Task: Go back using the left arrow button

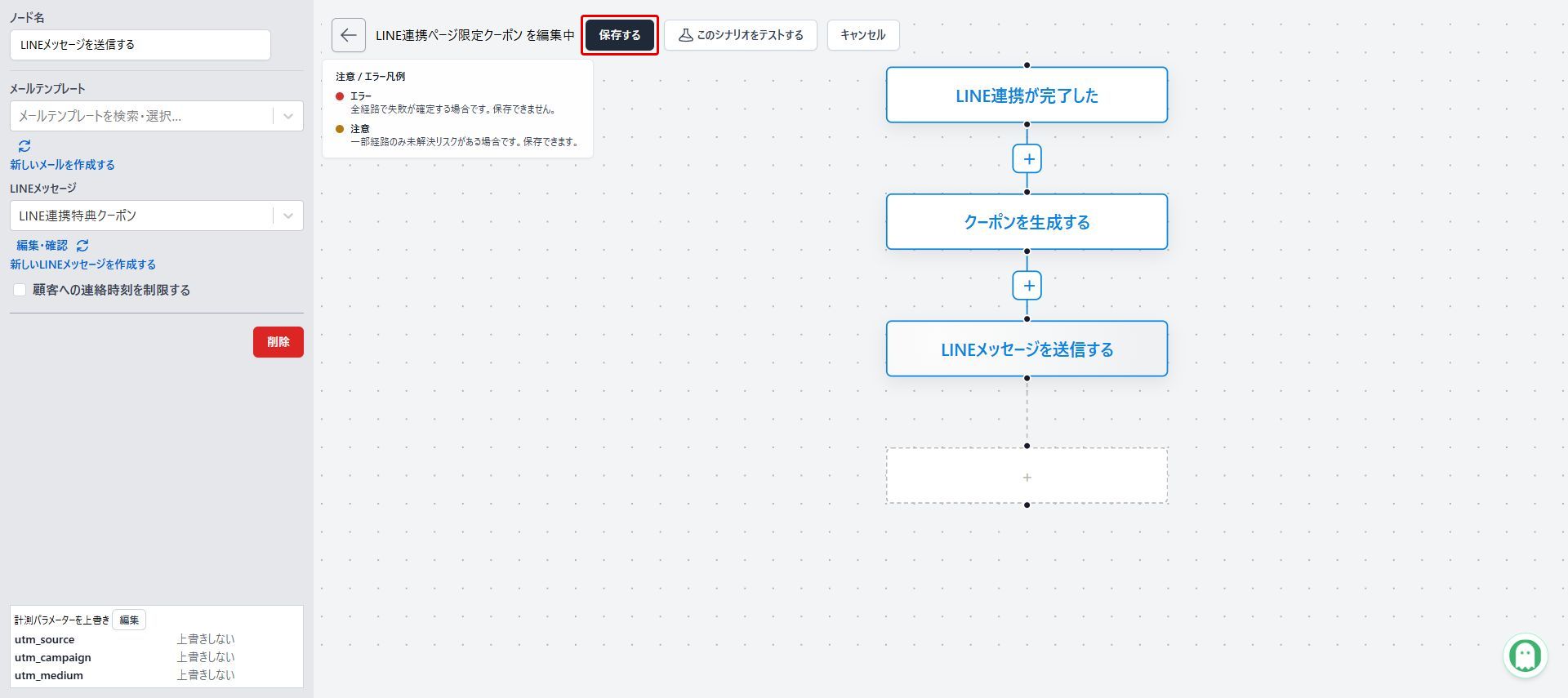Action: [348, 35]
